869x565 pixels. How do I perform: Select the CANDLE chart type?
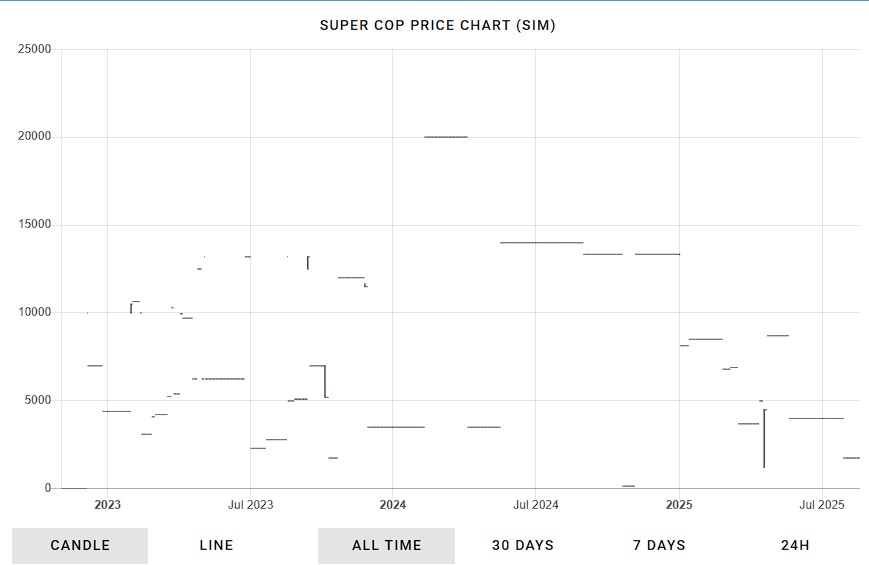[80, 546]
